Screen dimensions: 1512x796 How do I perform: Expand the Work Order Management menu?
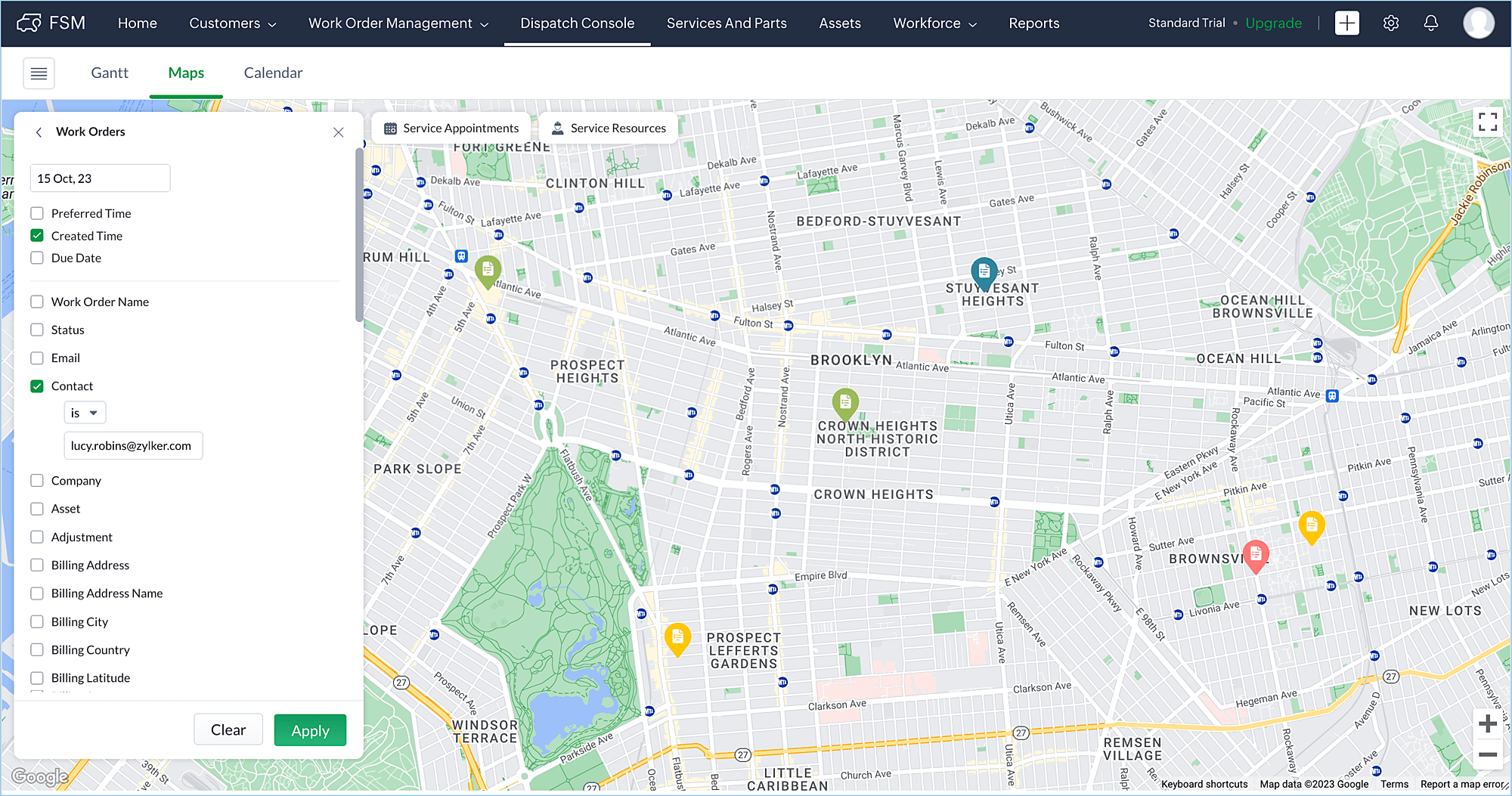click(398, 23)
